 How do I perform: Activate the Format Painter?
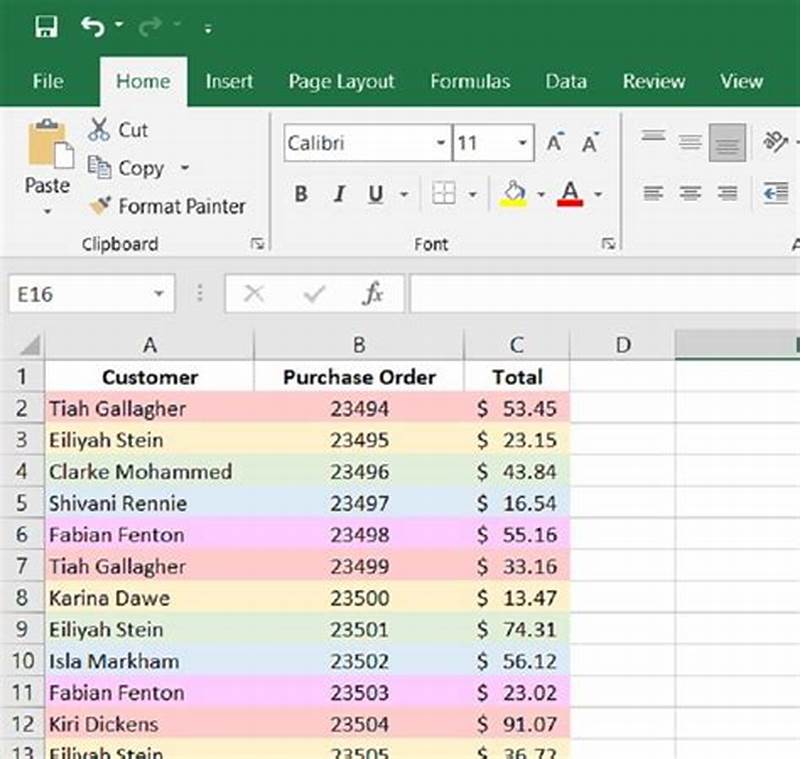[168, 206]
